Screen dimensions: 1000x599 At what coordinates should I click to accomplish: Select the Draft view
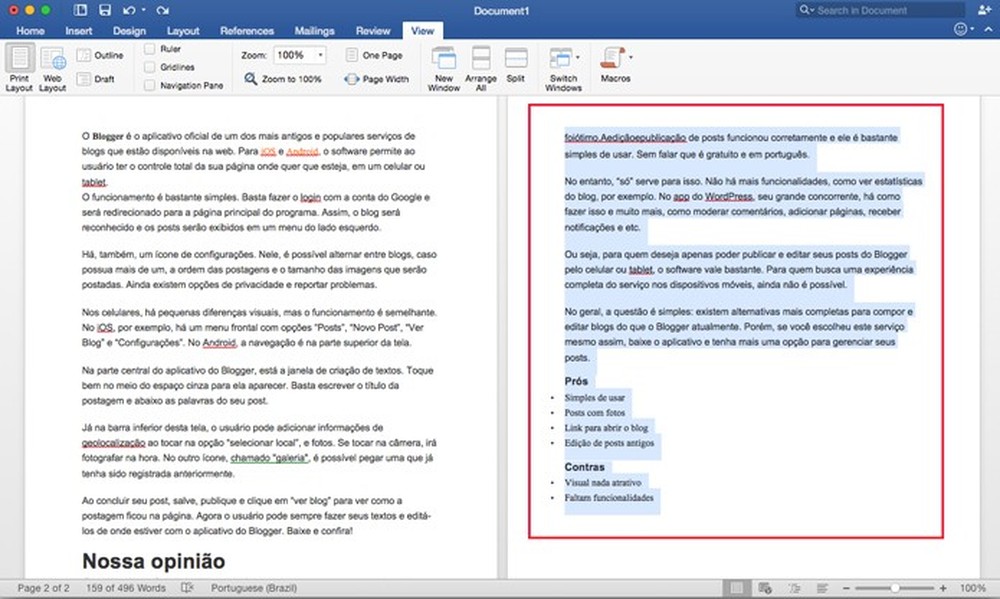(x=96, y=79)
